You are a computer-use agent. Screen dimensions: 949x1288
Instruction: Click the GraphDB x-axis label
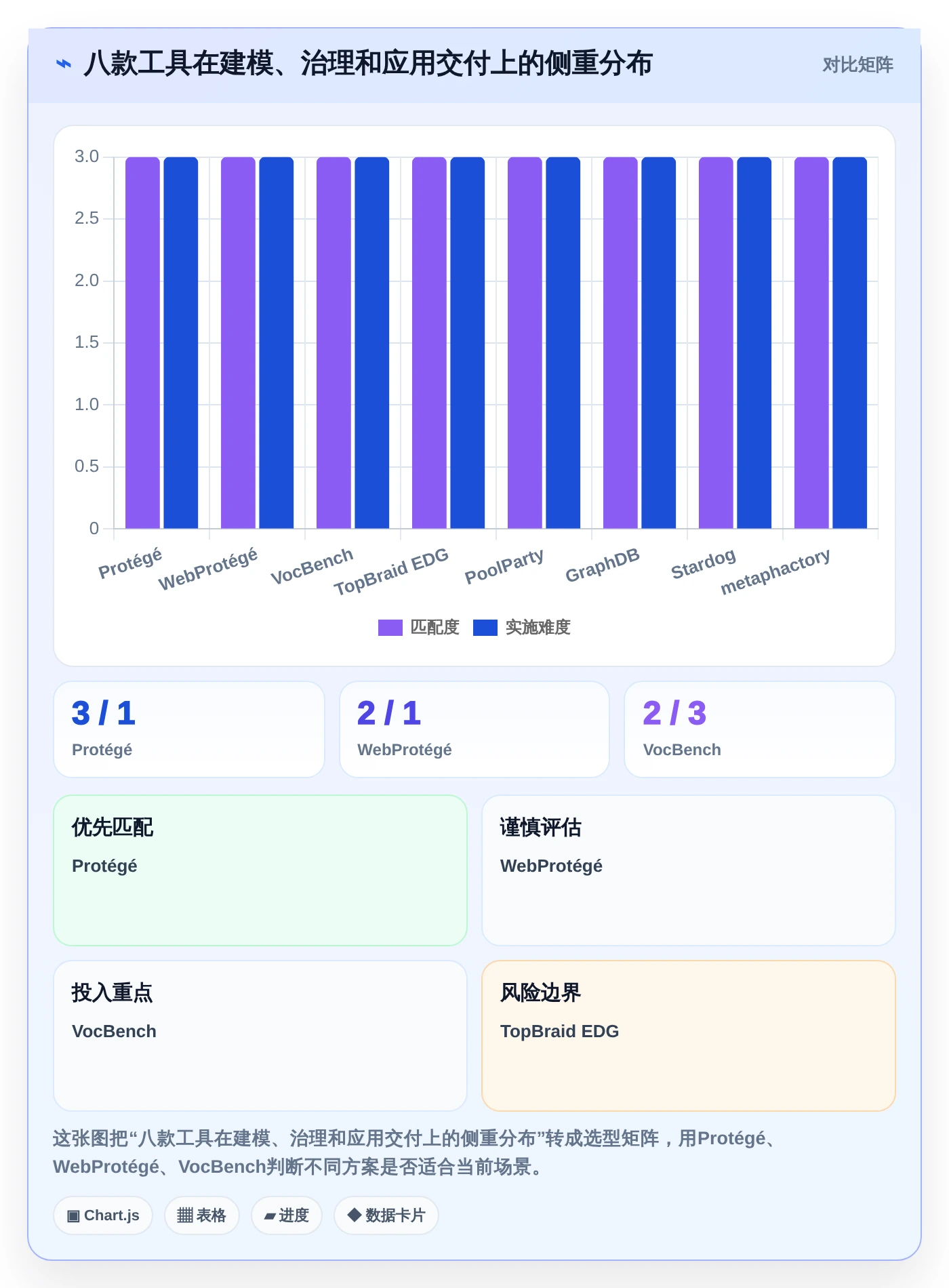coord(603,565)
